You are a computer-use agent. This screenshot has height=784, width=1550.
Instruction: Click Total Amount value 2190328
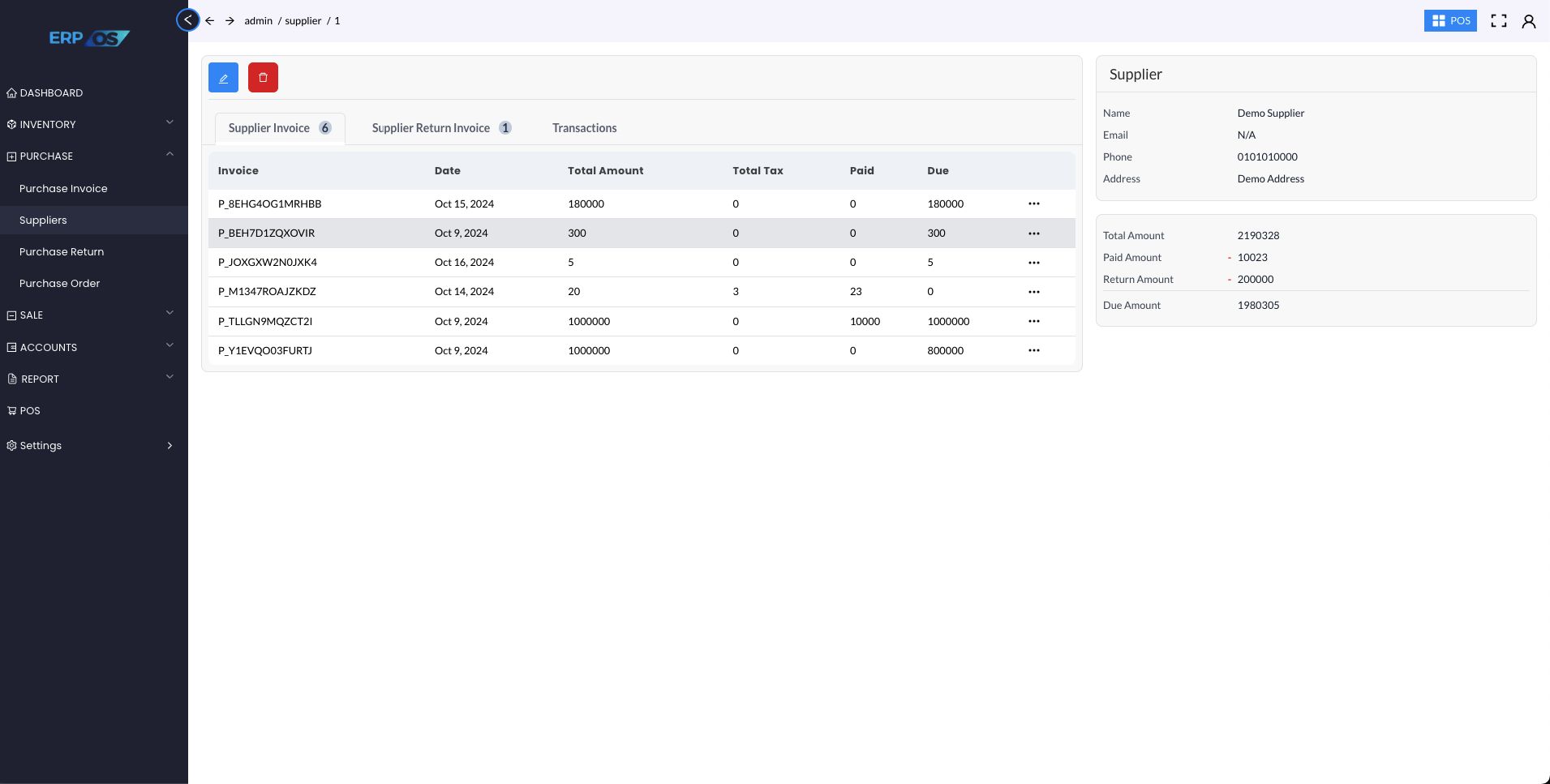pos(1258,236)
